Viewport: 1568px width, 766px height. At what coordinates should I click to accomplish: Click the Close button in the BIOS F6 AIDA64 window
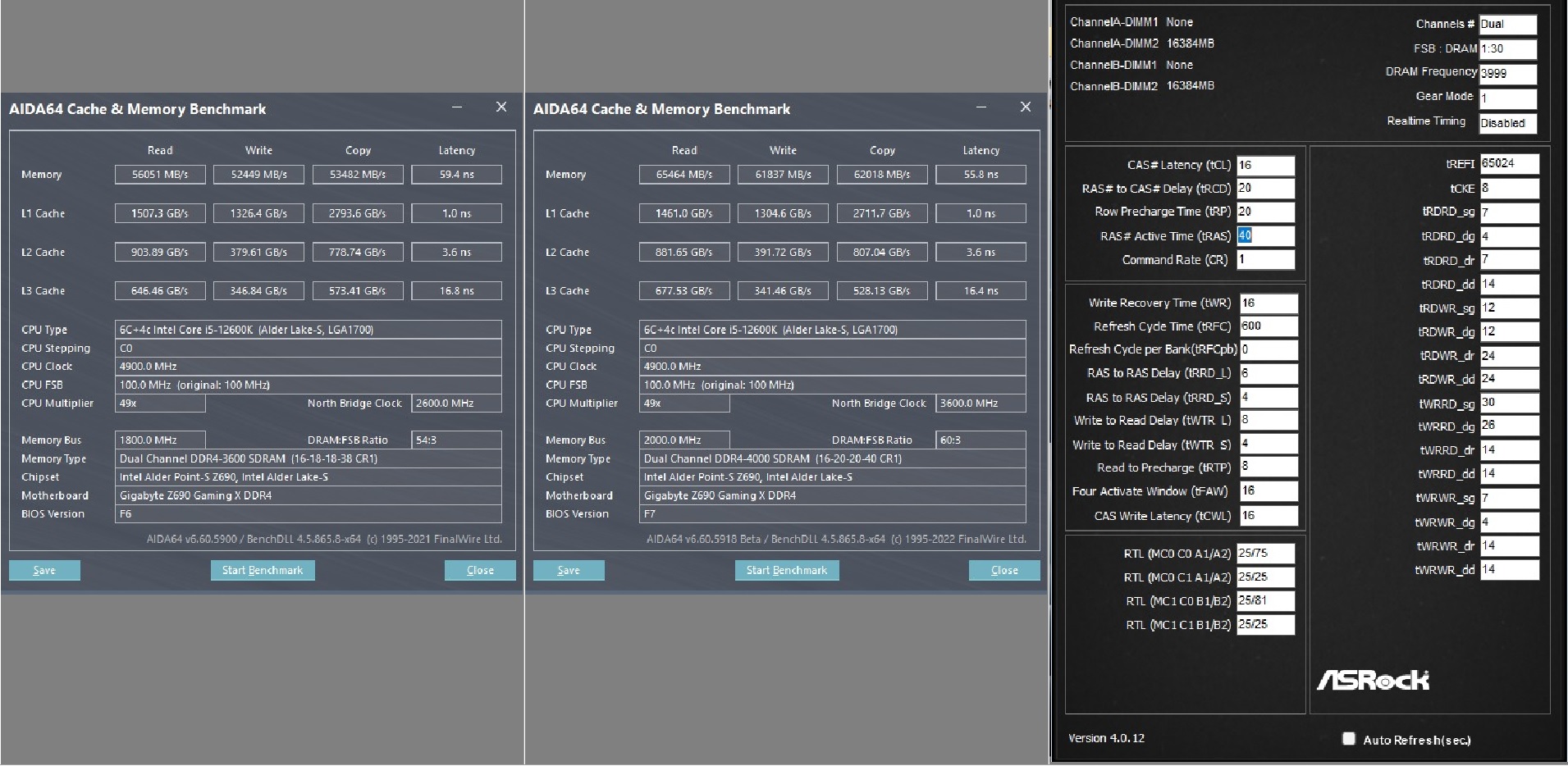click(480, 570)
